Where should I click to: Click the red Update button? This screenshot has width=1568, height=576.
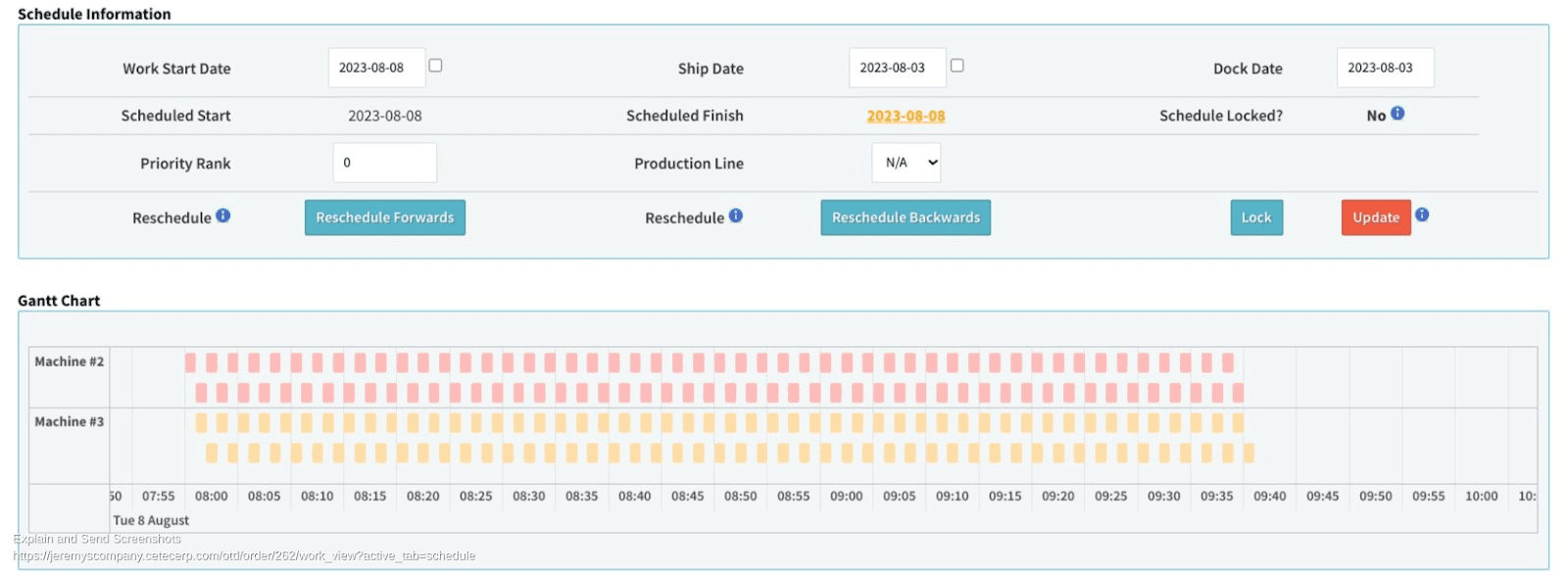point(1376,217)
